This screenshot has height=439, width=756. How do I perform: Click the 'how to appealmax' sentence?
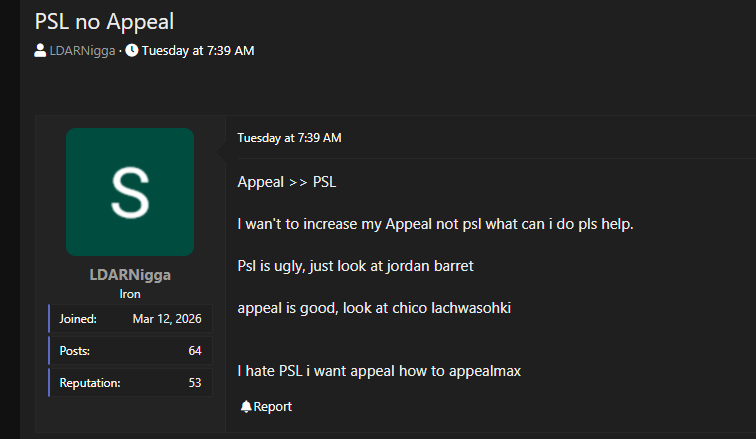pos(379,371)
